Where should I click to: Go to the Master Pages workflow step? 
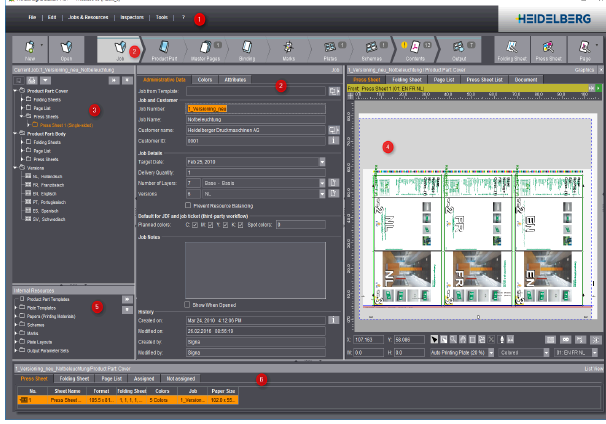(x=206, y=49)
